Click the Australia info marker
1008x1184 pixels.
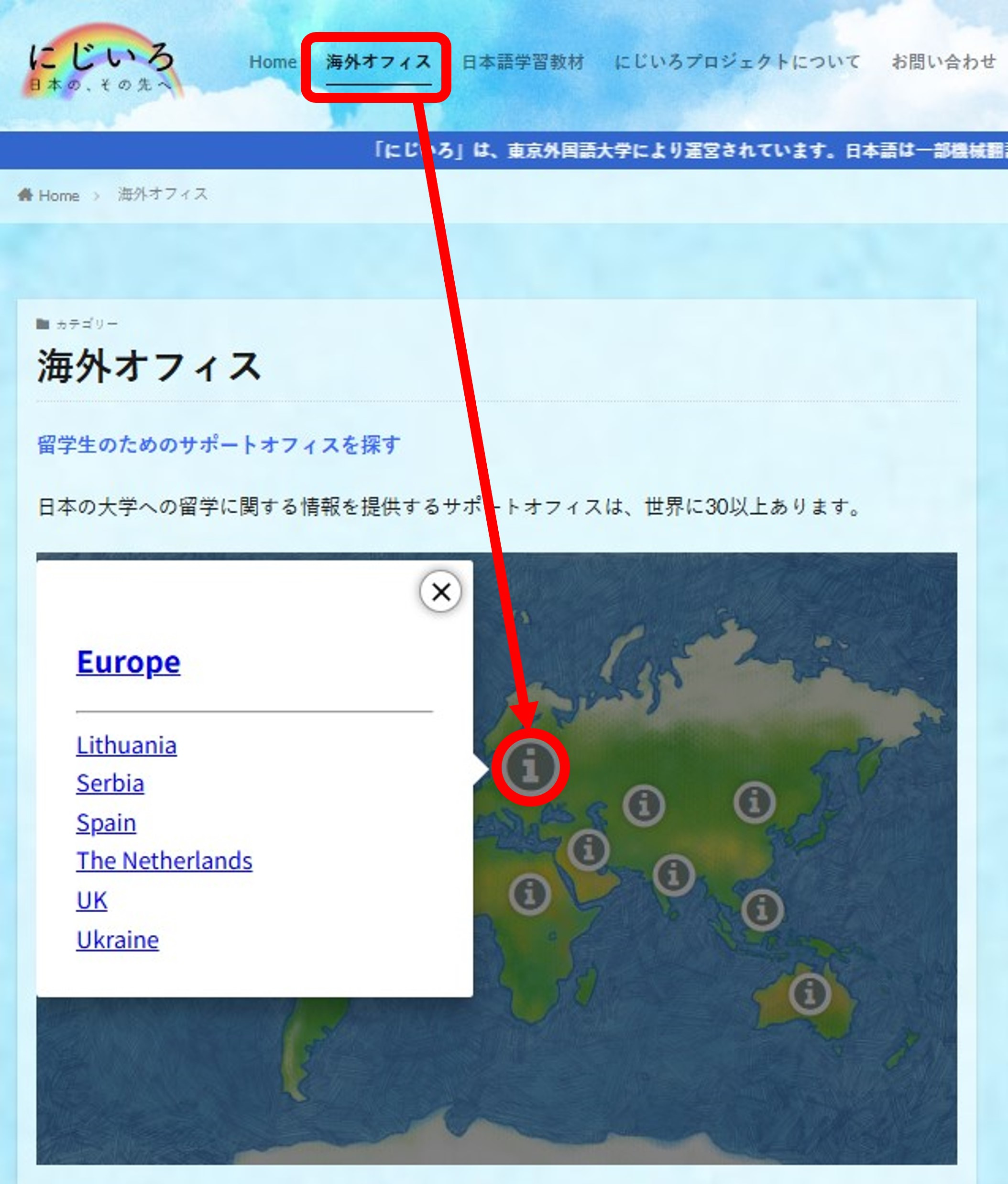coord(809,994)
